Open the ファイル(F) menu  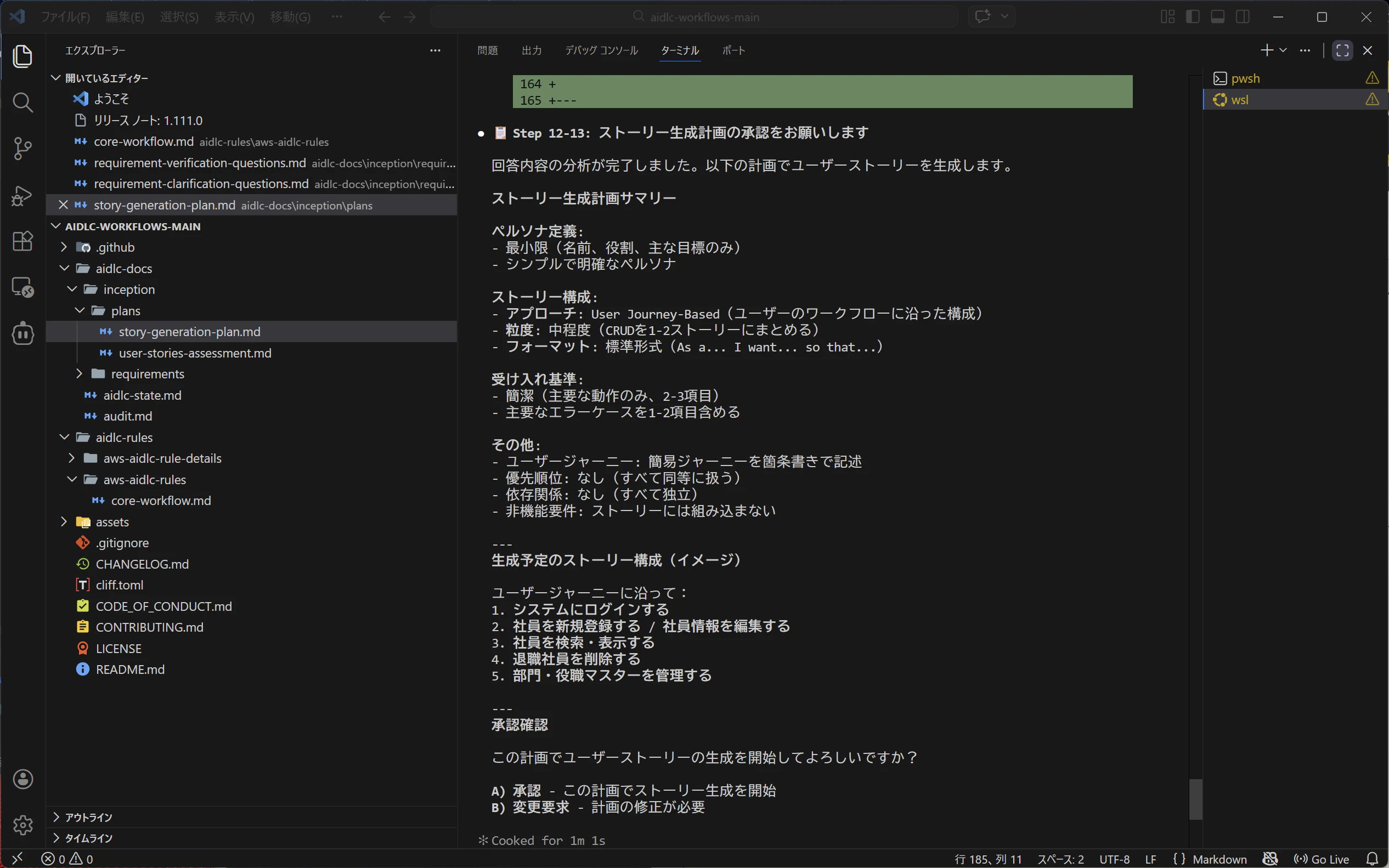[x=65, y=17]
